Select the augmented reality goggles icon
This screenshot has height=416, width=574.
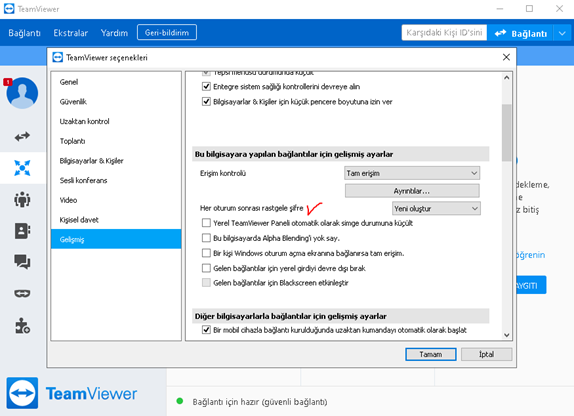click(x=22, y=293)
